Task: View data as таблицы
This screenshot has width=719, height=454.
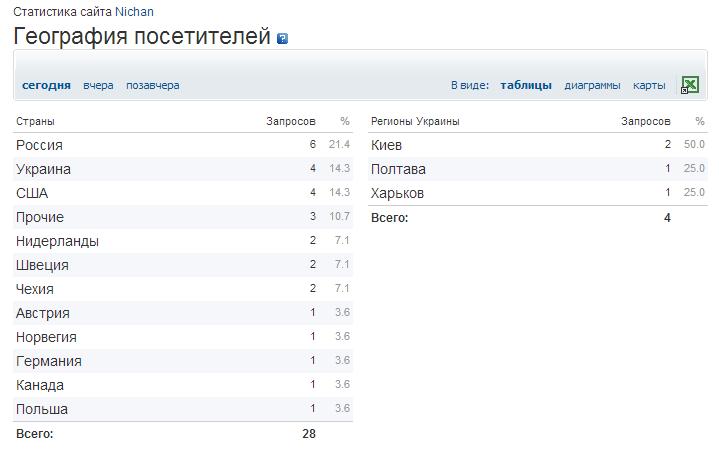Action: coord(526,85)
